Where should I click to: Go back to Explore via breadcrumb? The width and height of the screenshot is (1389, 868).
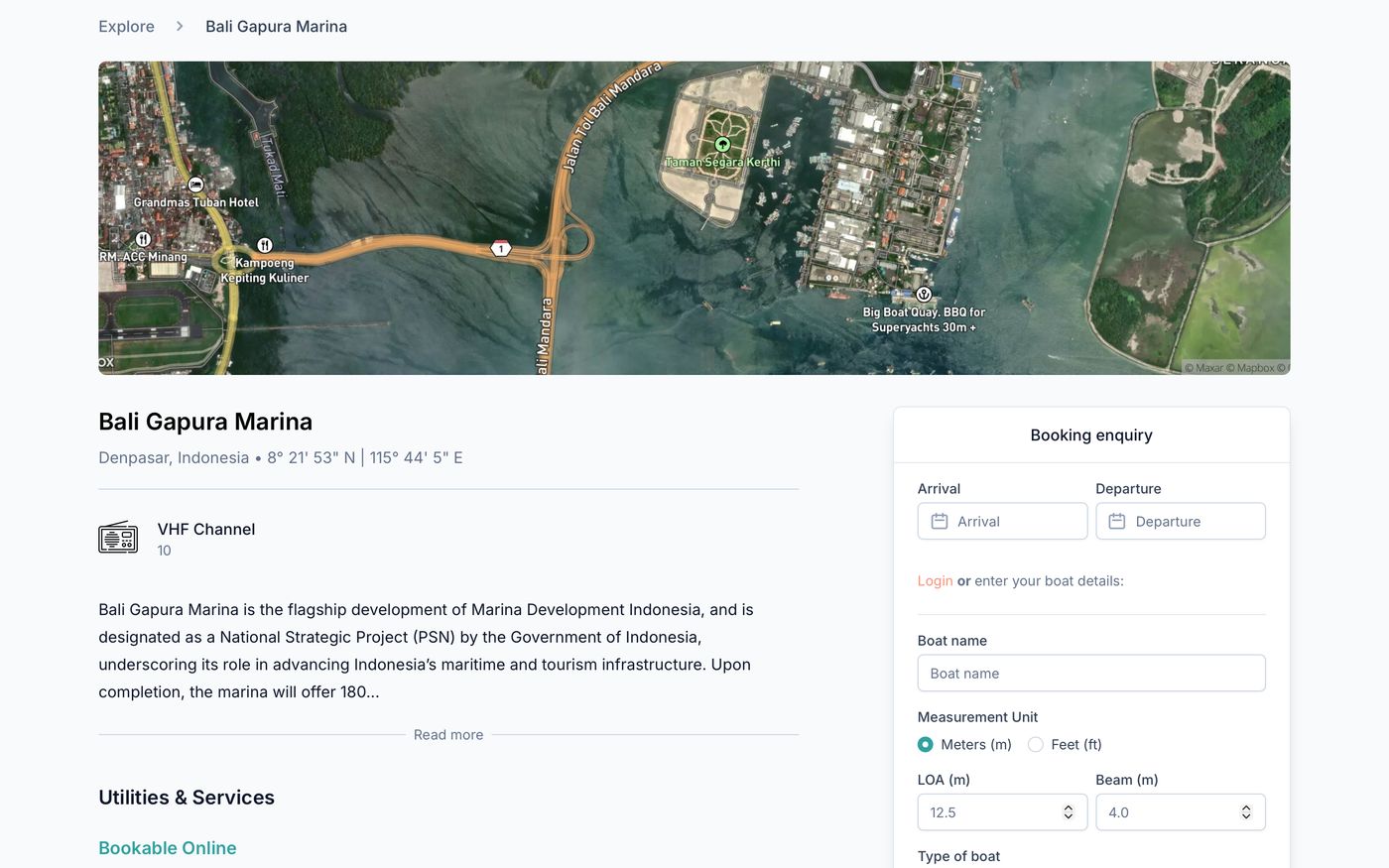[126, 26]
